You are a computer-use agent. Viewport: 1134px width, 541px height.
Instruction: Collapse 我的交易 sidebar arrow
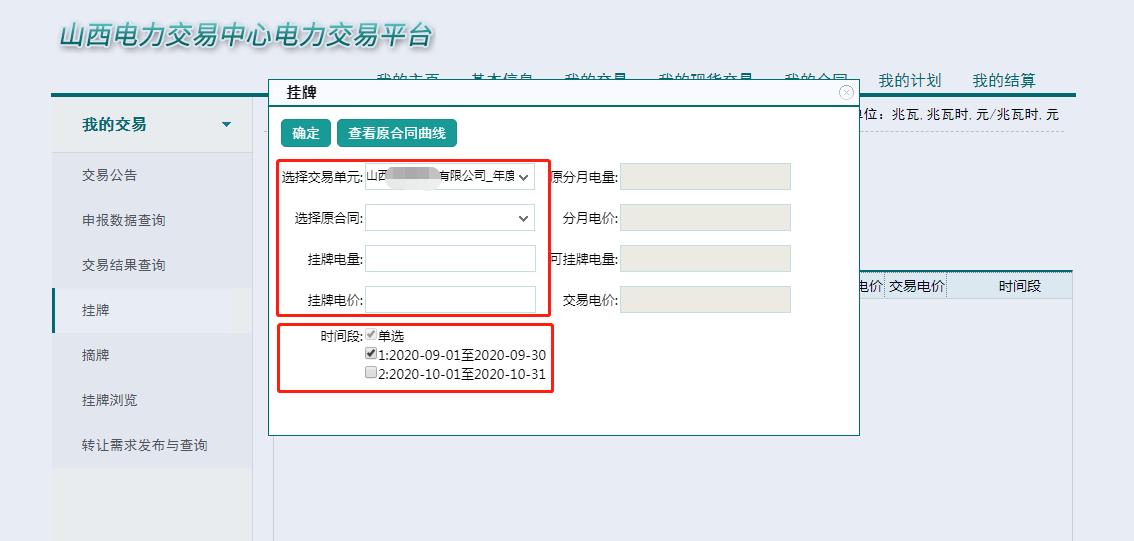pyautogui.click(x=226, y=125)
